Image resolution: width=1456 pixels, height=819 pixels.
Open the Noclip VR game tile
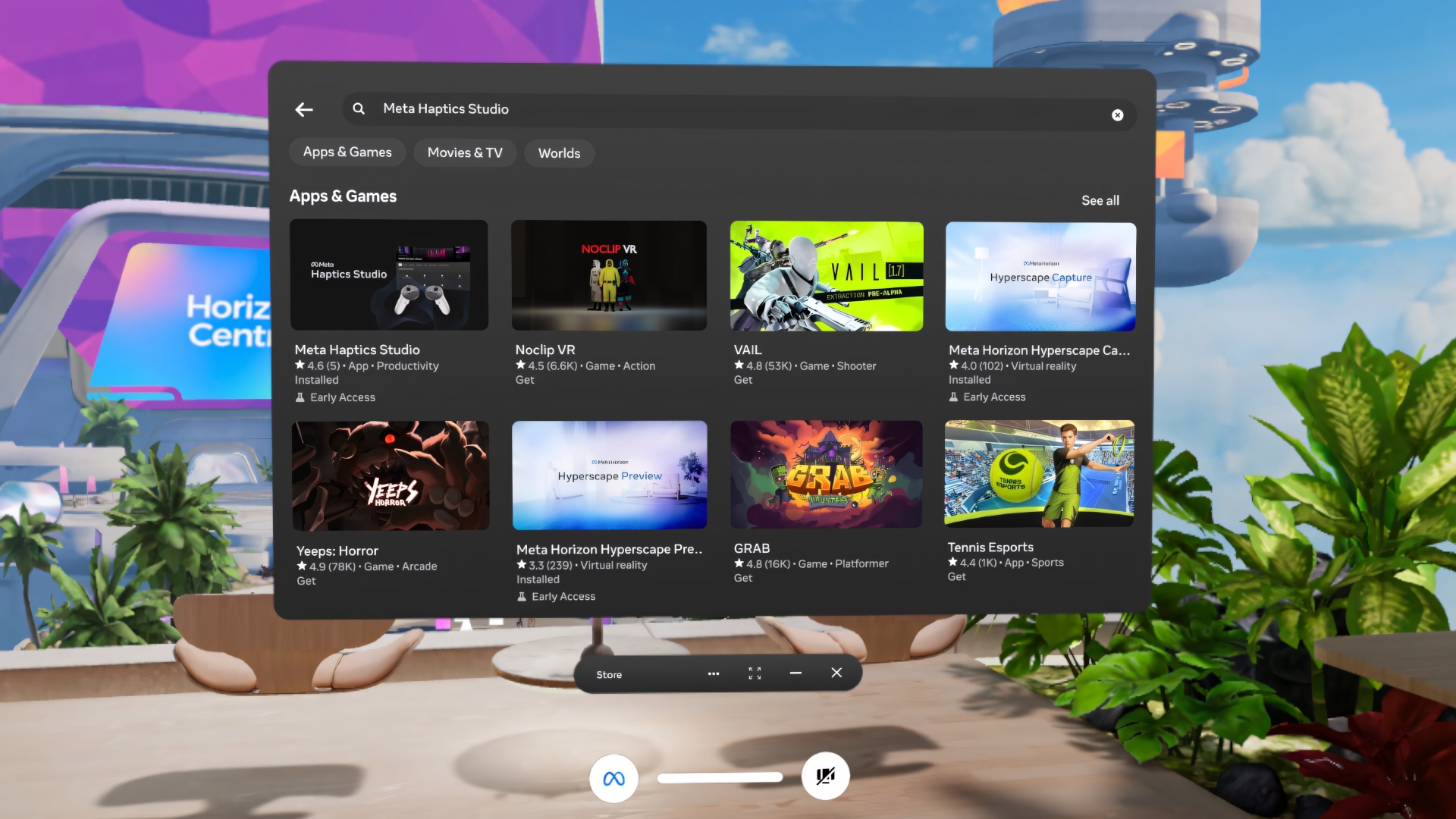609,275
